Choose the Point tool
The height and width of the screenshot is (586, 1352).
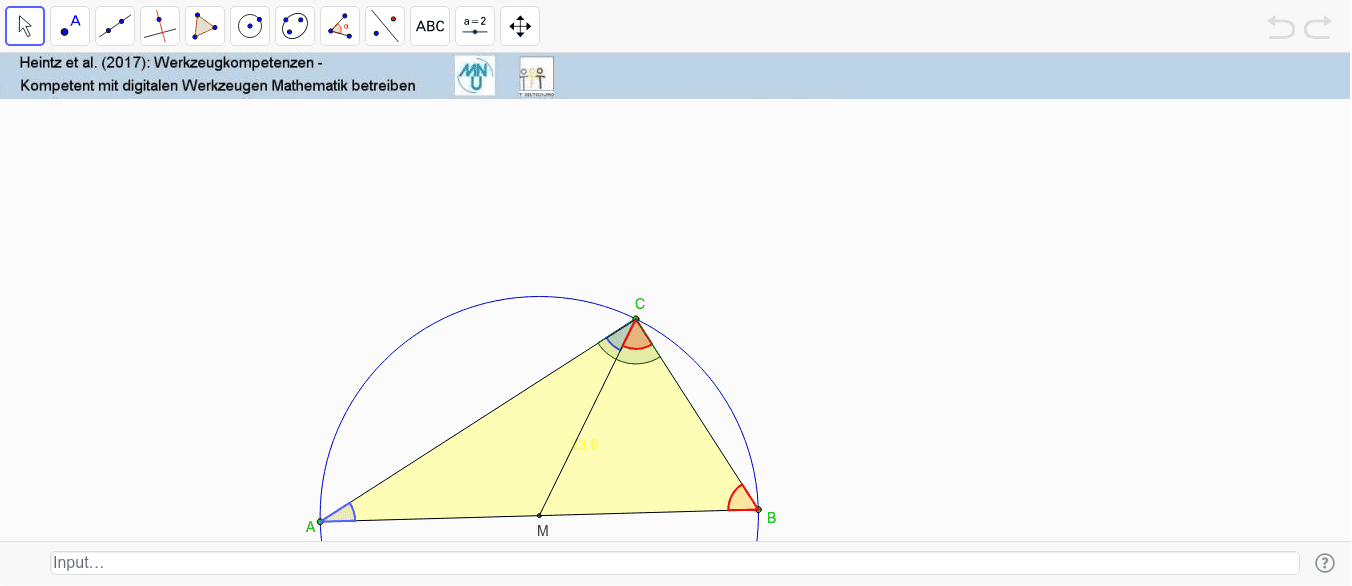[x=70, y=26]
